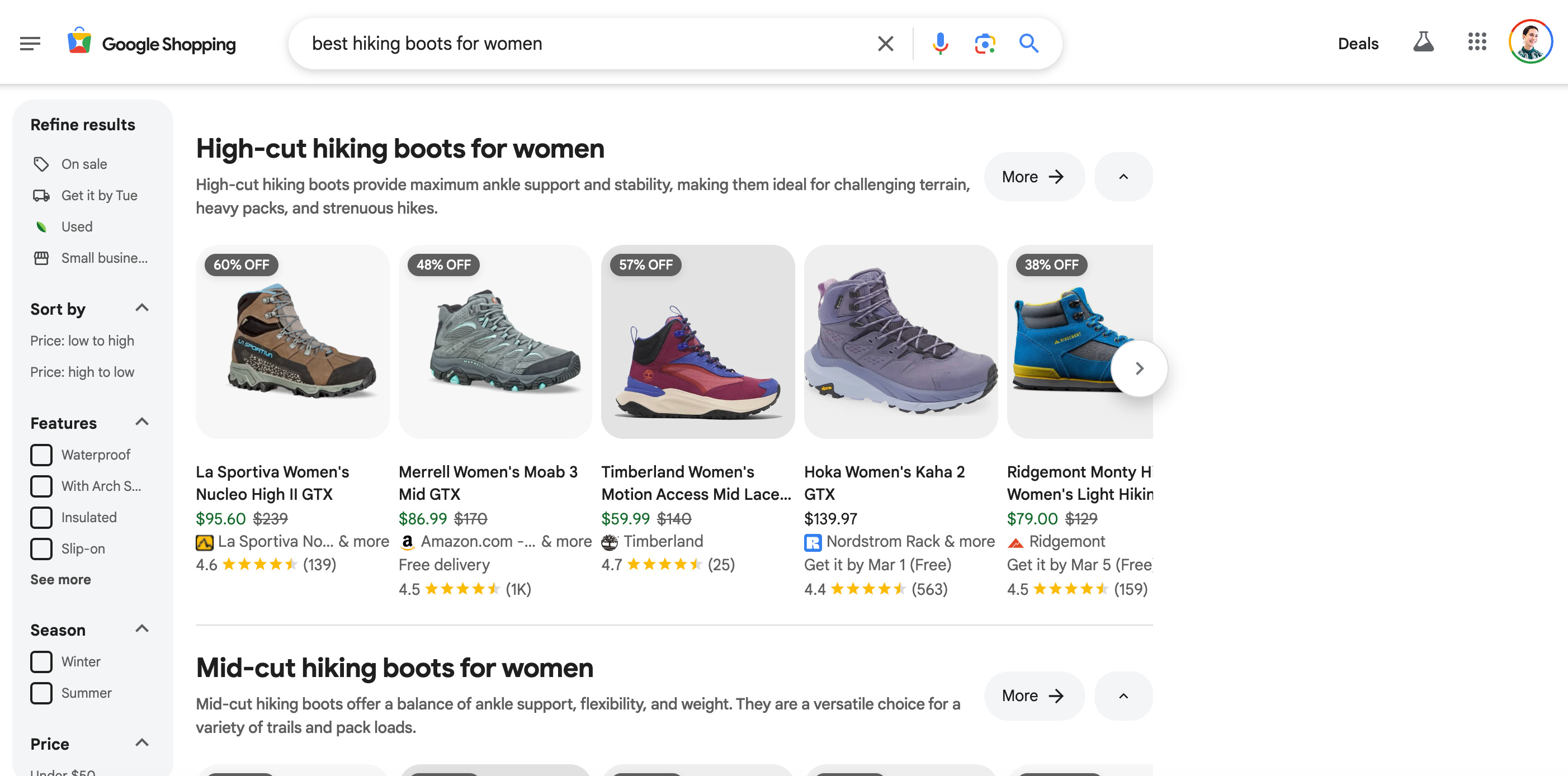The width and height of the screenshot is (1568, 776).
Task: Open Merrell Women's Moab 3 Mid GTX title
Action: tap(488, 482)
